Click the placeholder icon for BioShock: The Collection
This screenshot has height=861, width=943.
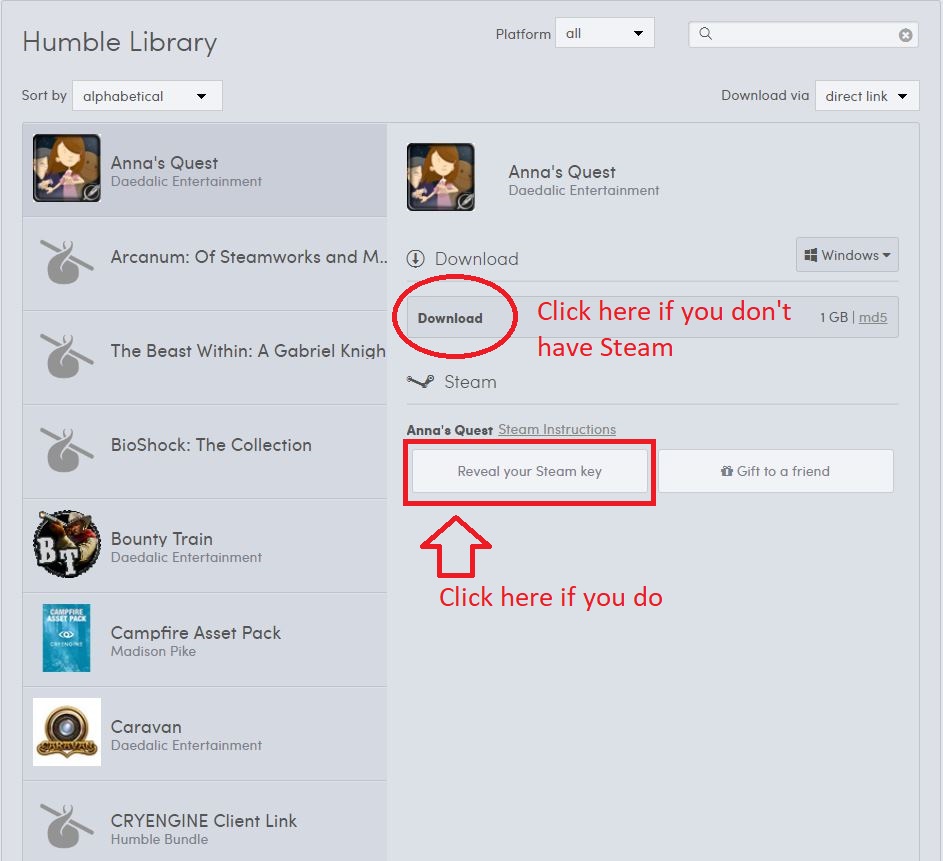(67, 450)
